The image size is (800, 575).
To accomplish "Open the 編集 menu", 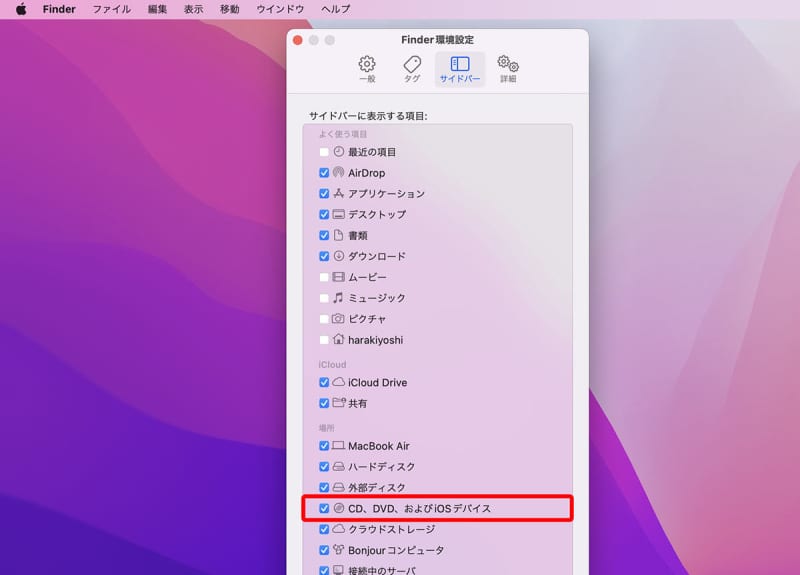I will 157,9.
